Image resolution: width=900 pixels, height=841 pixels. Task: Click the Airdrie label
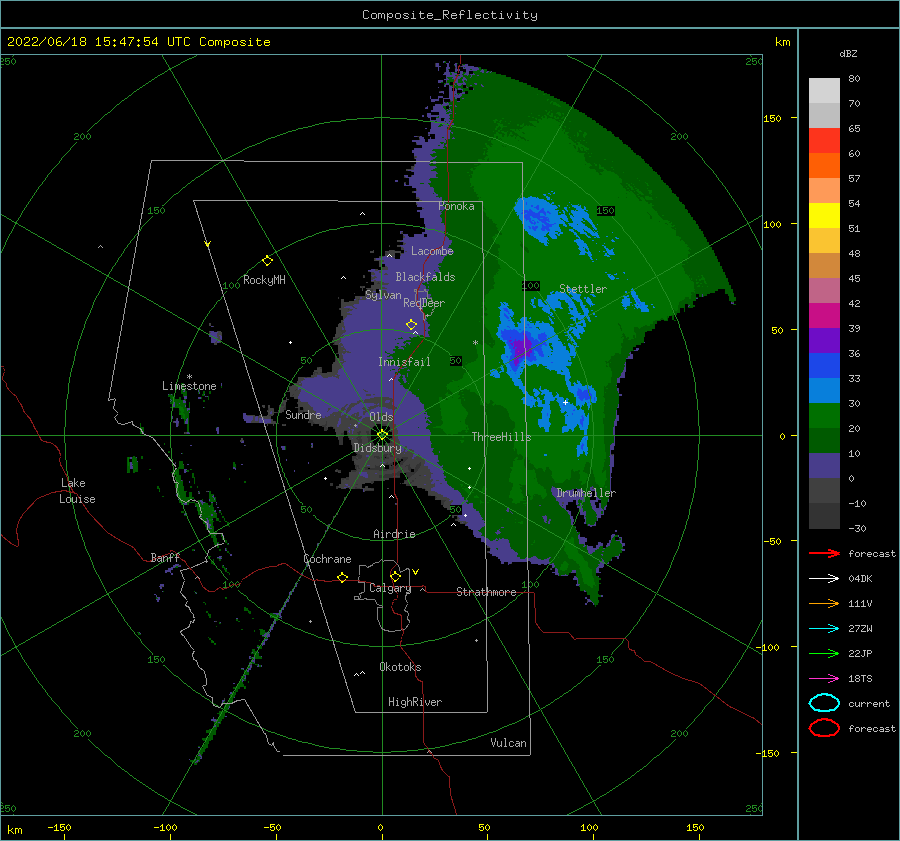click(394, 534)
